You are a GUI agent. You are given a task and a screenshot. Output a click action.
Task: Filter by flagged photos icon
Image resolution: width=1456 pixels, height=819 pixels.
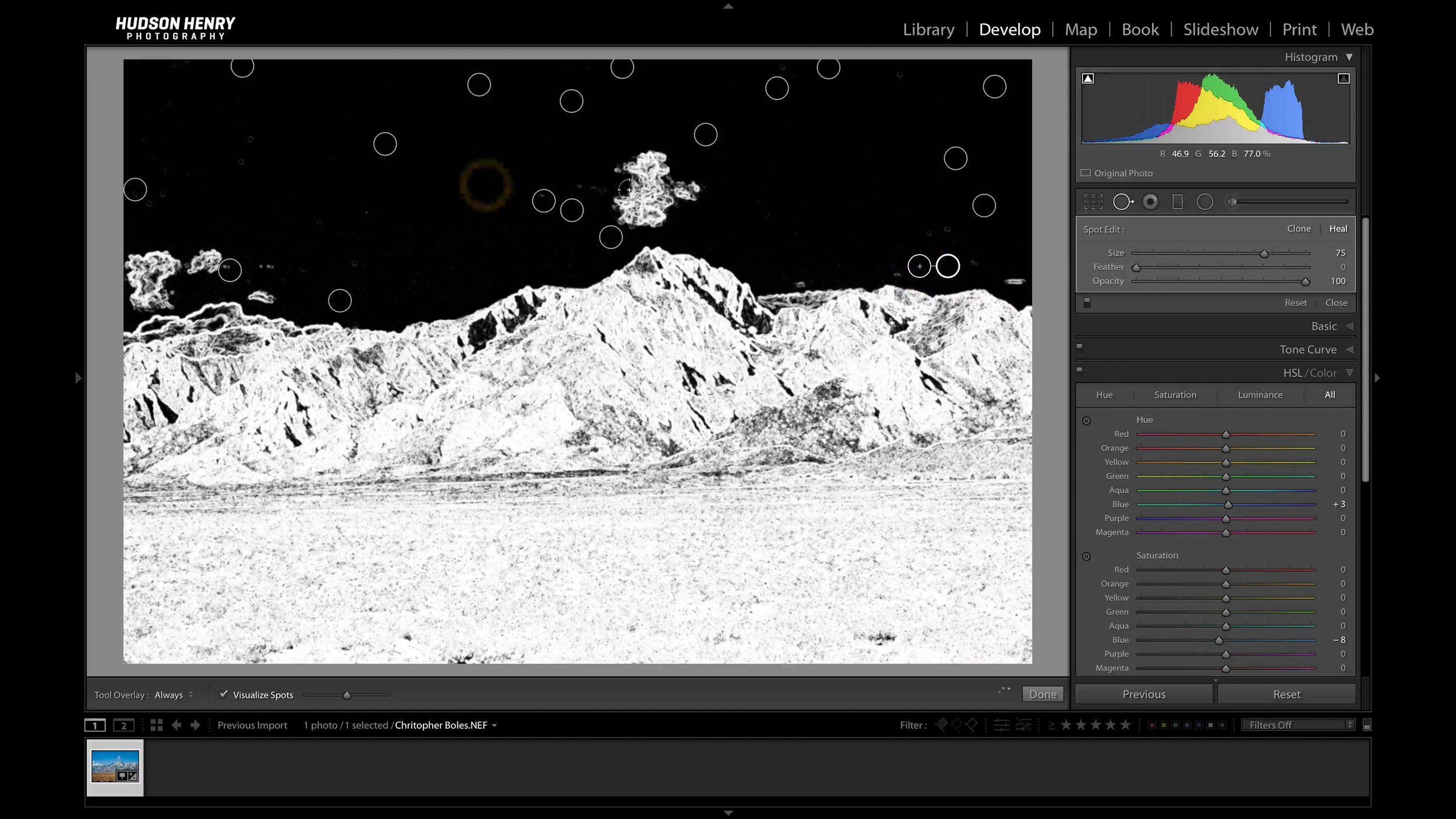941,725
